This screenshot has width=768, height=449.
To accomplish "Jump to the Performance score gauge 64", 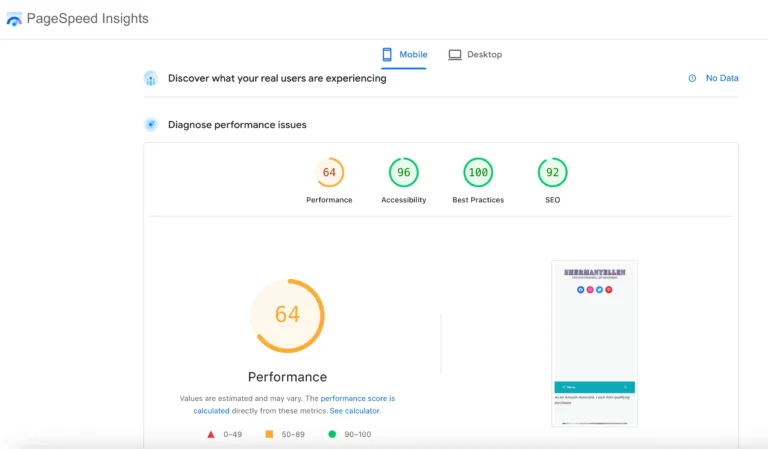I will [x=329, y=172].
